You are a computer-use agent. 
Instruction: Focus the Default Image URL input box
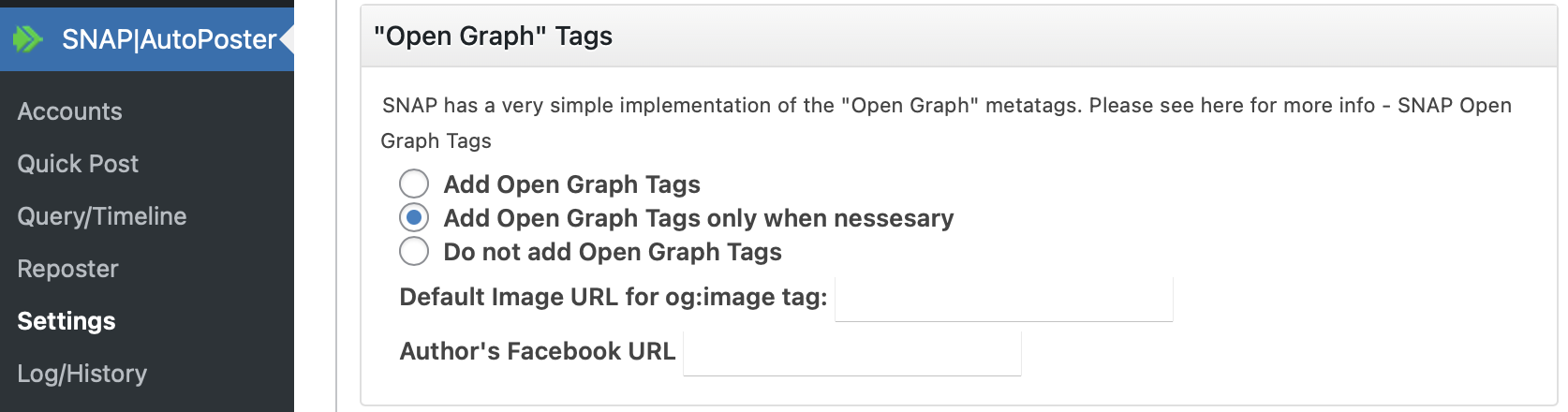(x=1003, y=299)
